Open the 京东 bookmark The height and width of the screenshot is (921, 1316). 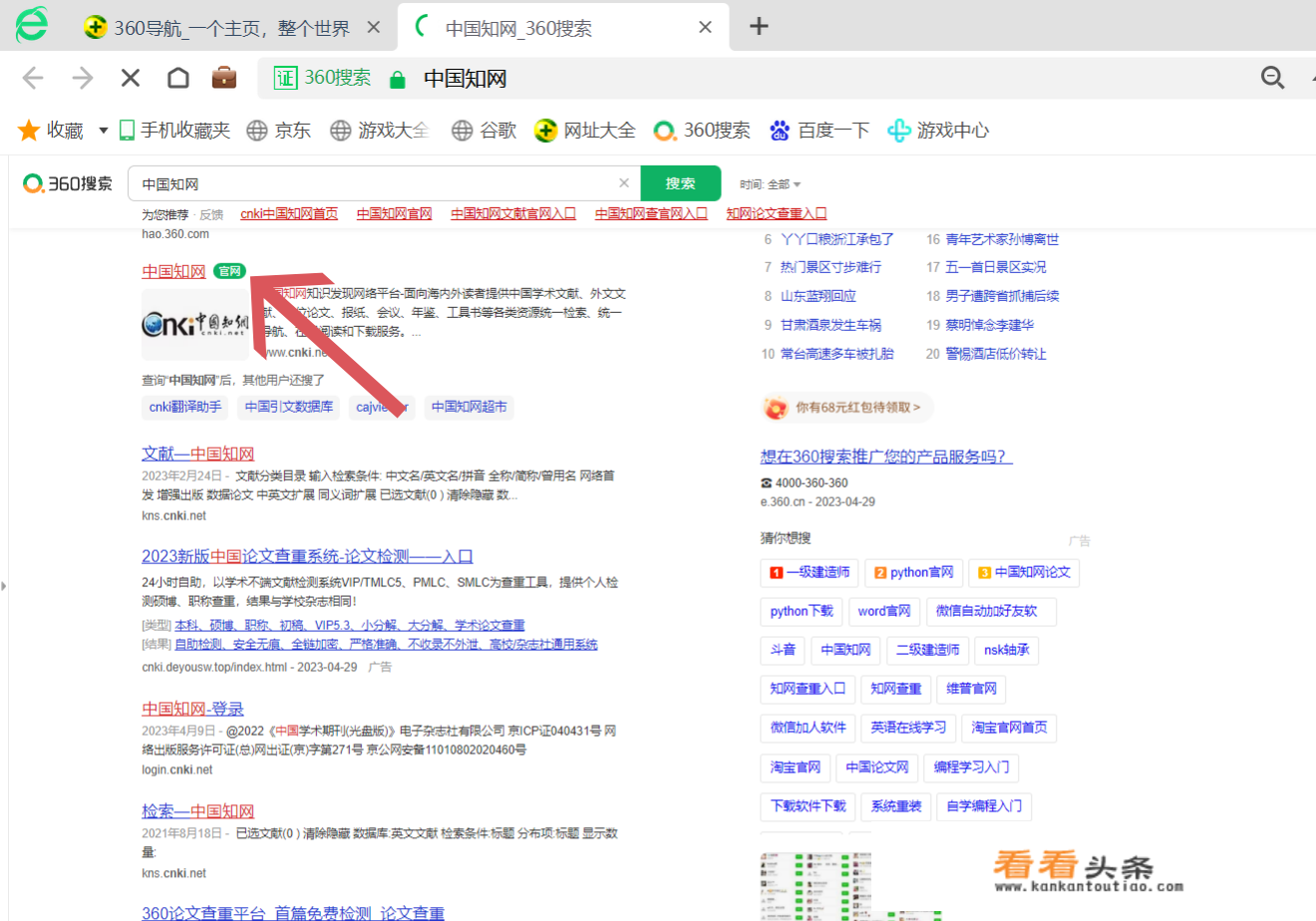[x=279, y=130]
